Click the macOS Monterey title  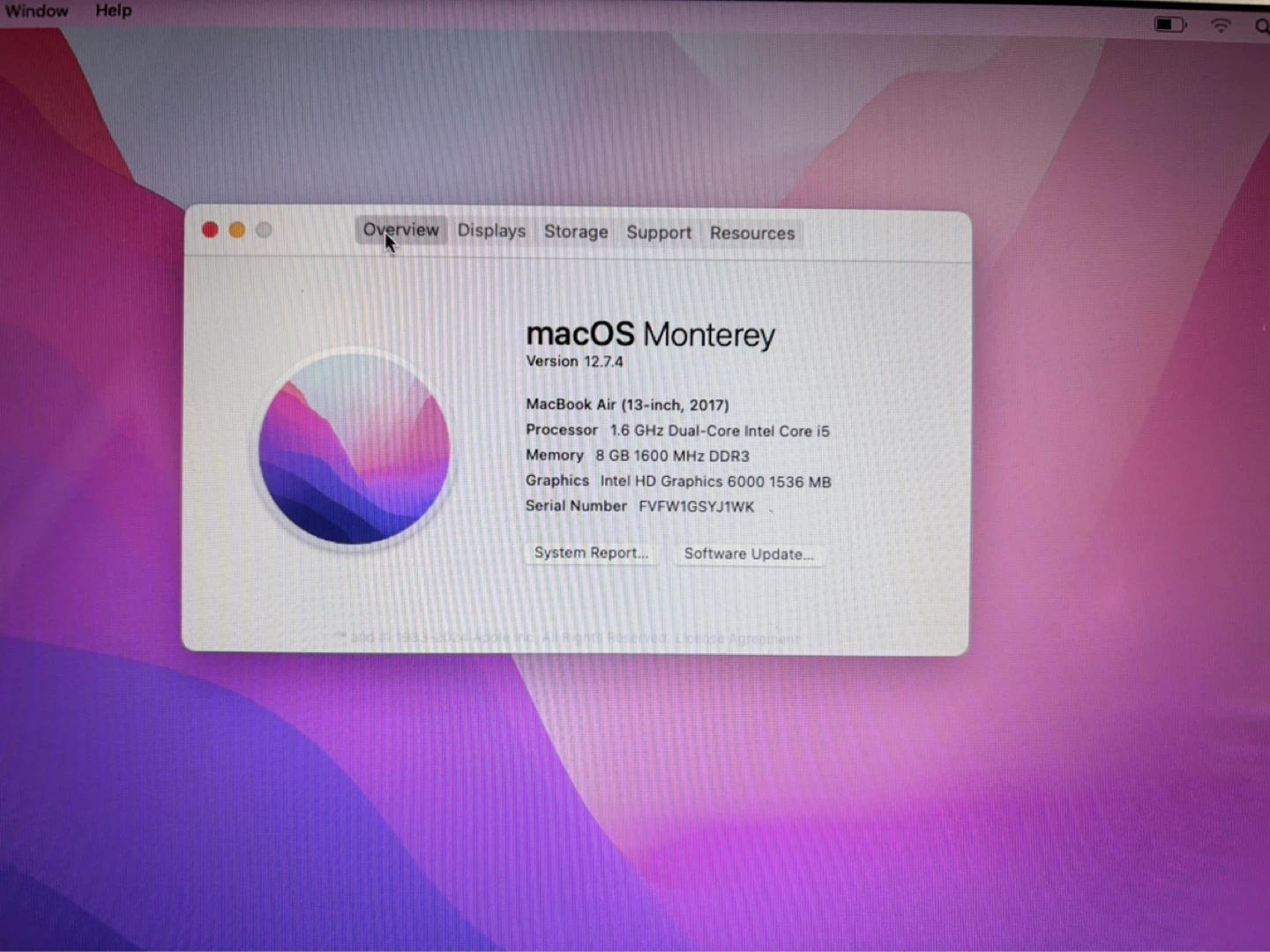point(650,334)
